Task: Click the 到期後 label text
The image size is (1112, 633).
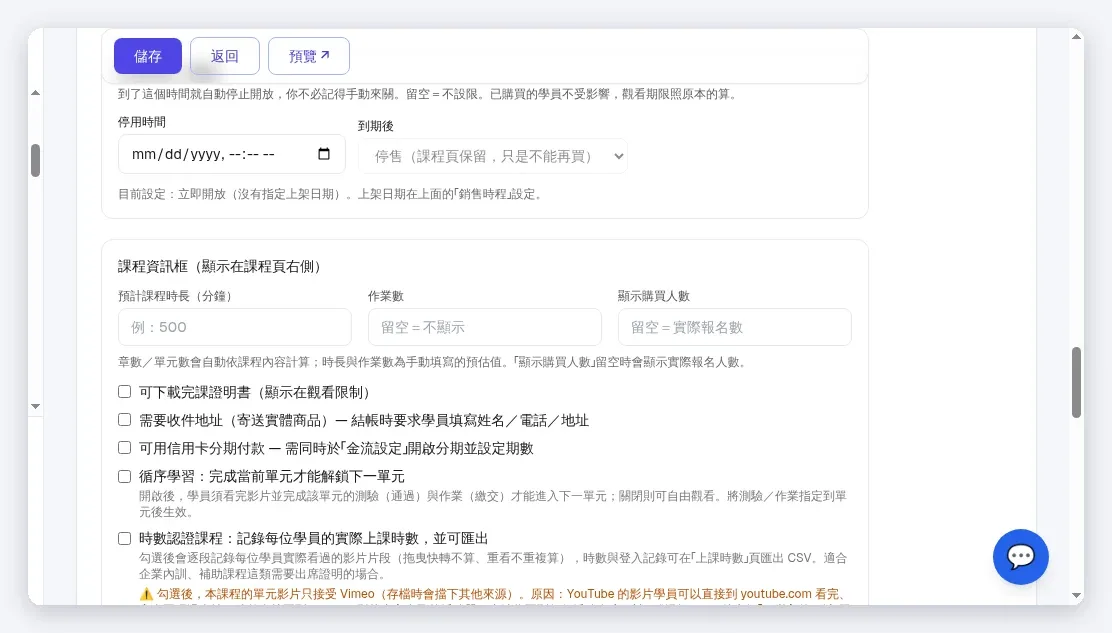Action: tap(376, 126)
